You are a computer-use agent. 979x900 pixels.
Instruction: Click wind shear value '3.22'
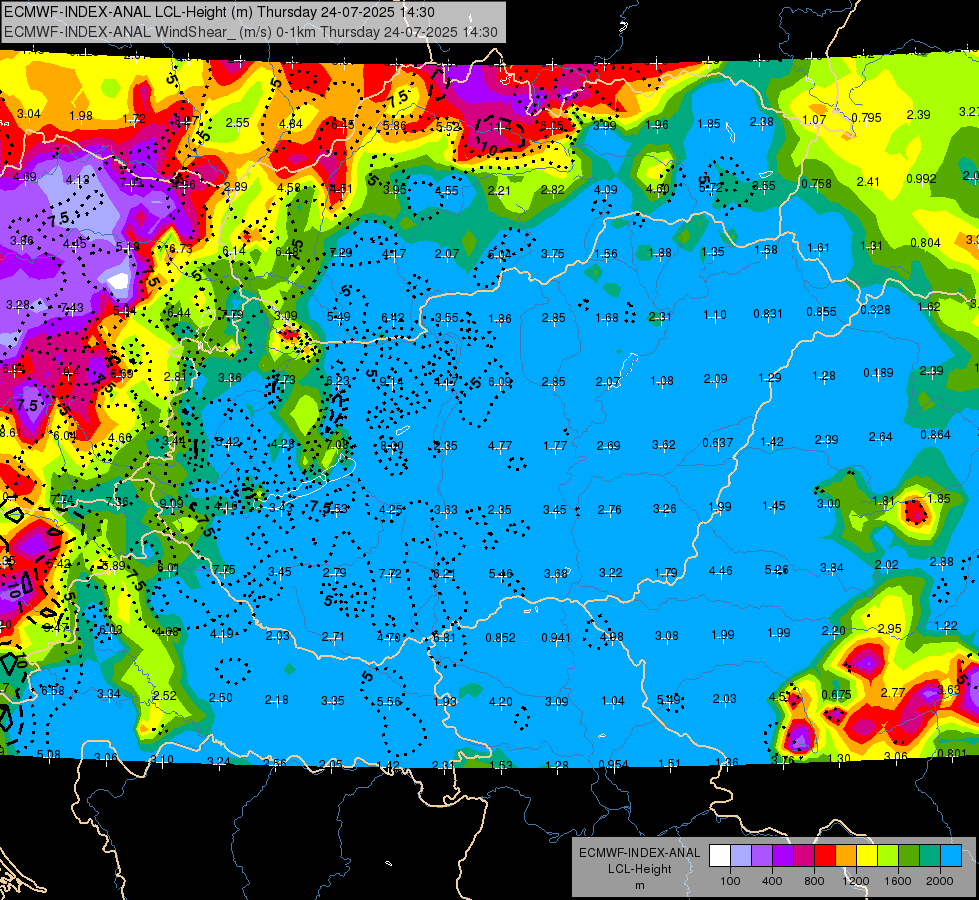click(611, 572)
